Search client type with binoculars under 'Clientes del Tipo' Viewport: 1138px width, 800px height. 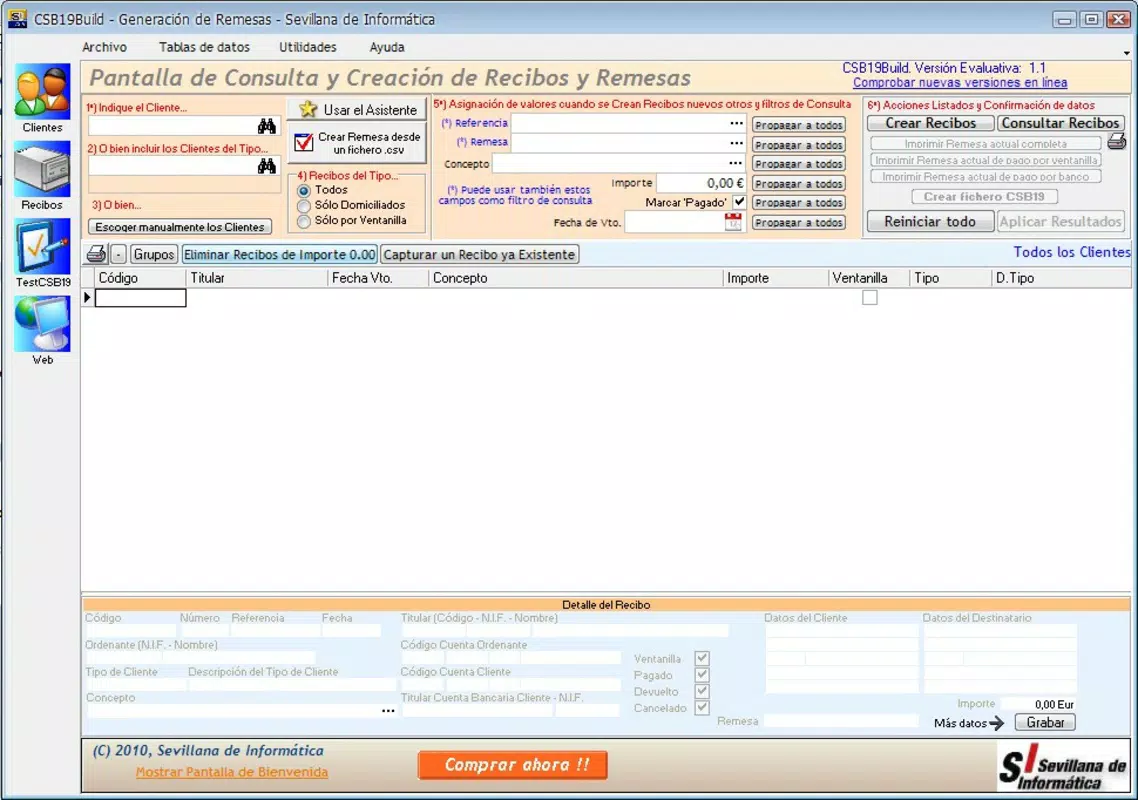click(266, 166)
